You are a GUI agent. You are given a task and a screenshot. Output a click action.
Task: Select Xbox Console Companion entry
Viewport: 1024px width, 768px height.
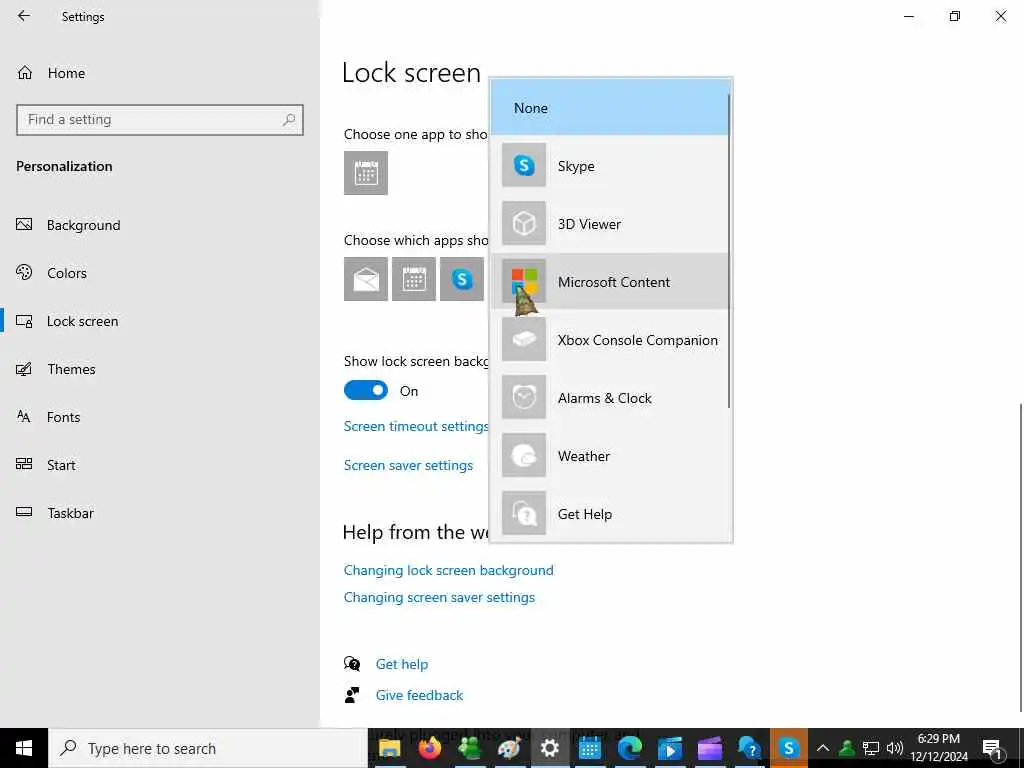(x=610, y=340)
